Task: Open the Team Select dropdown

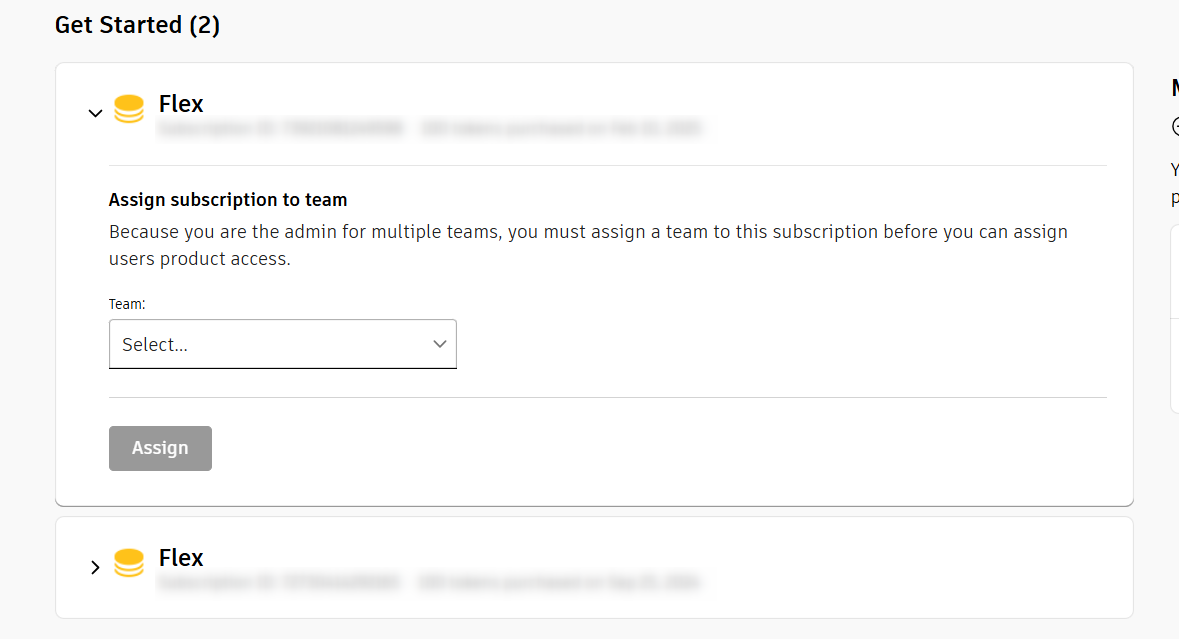Action: click(283, 344)
